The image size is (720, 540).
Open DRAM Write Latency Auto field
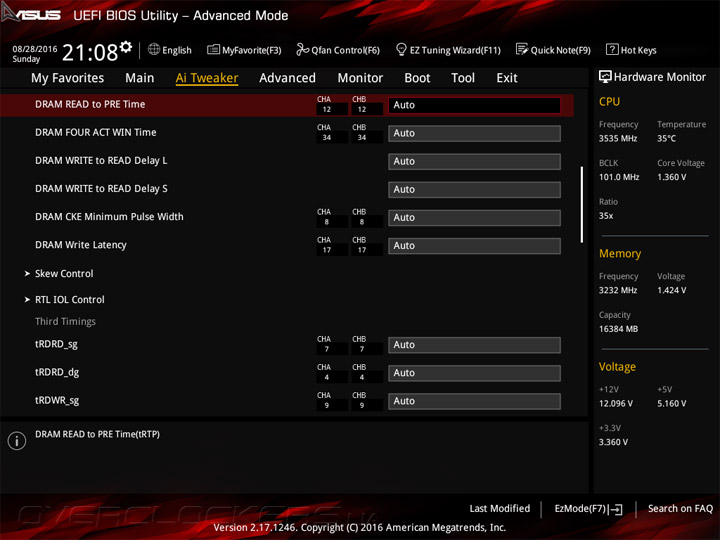coord(474,246)
